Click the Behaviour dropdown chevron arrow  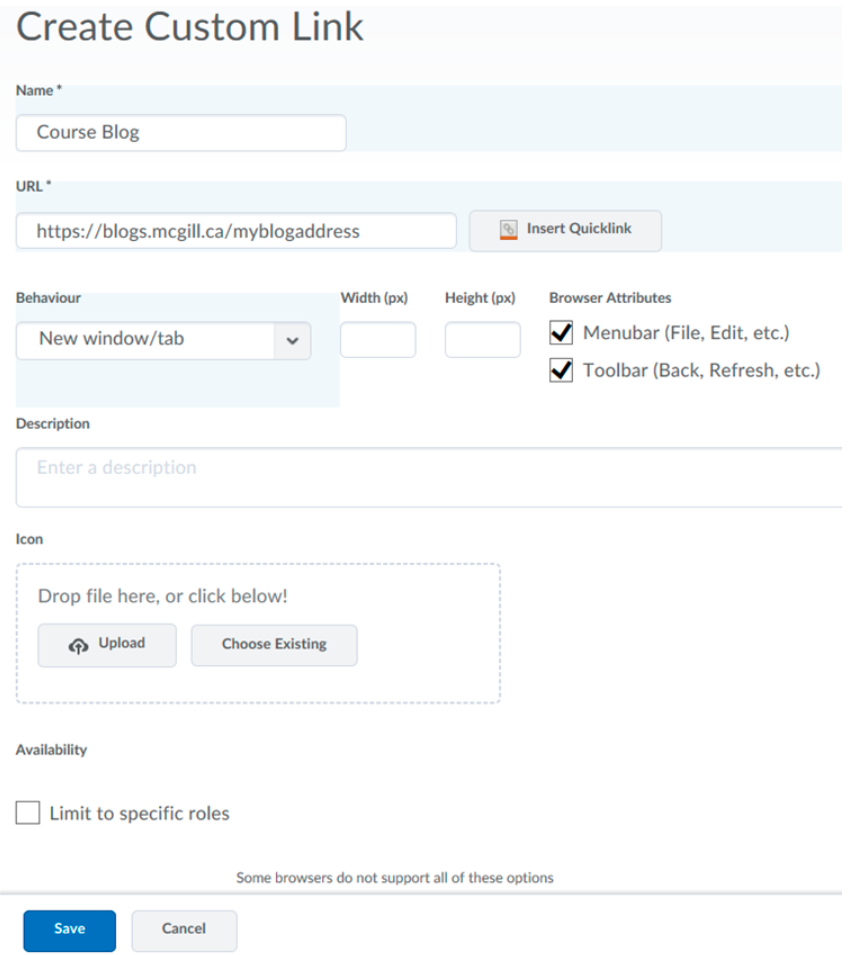pos(292,340)
